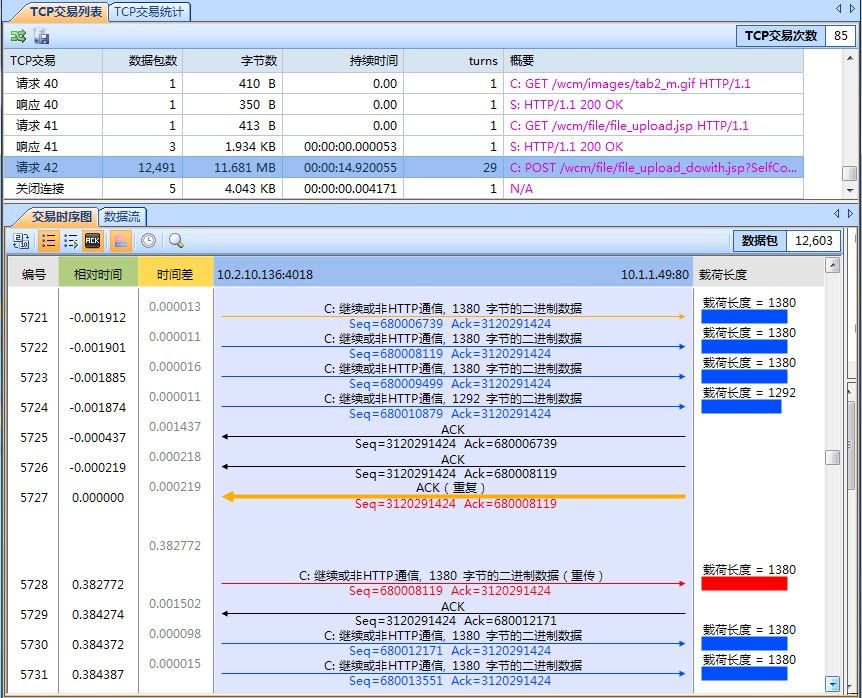Open the 数据流 tab
The height and width of the screenshot is (698, 862).
tap(122, 215)
